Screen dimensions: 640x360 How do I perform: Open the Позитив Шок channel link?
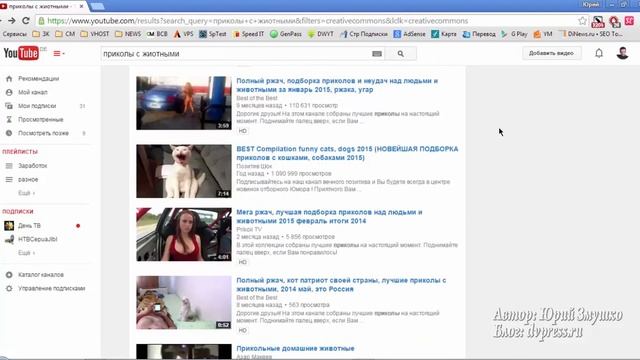coord(254,166)
